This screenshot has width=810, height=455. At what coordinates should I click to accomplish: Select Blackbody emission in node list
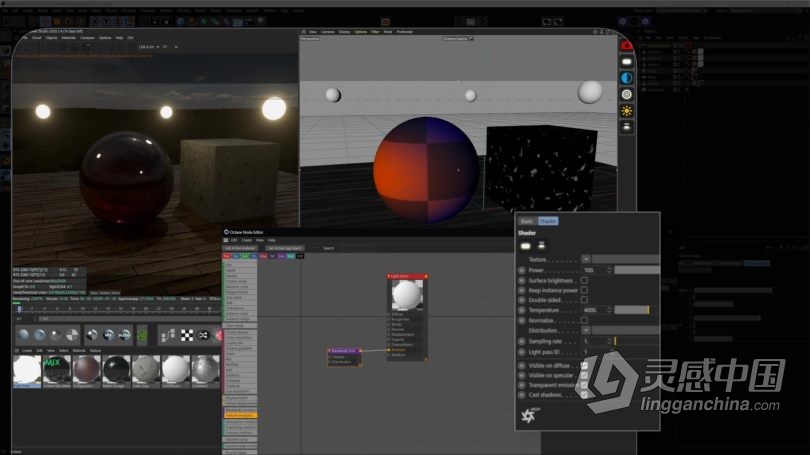(240, 410)
